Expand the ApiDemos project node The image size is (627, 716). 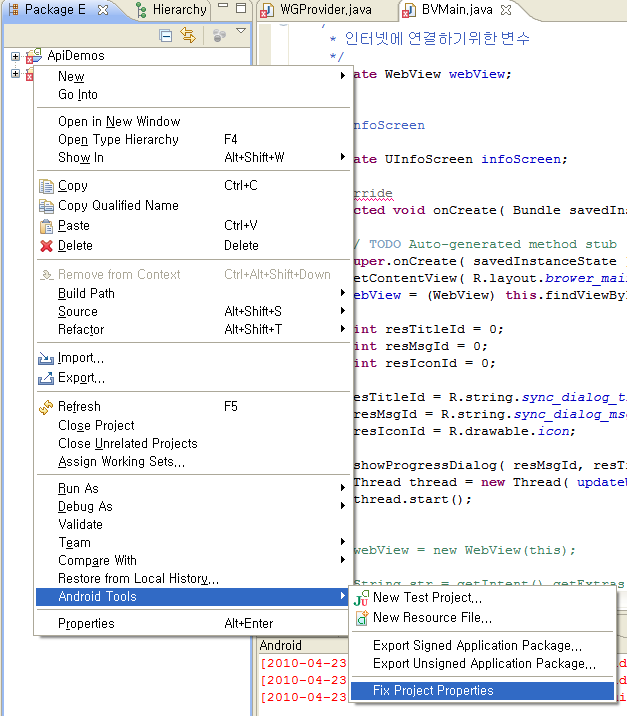point(16,56)
